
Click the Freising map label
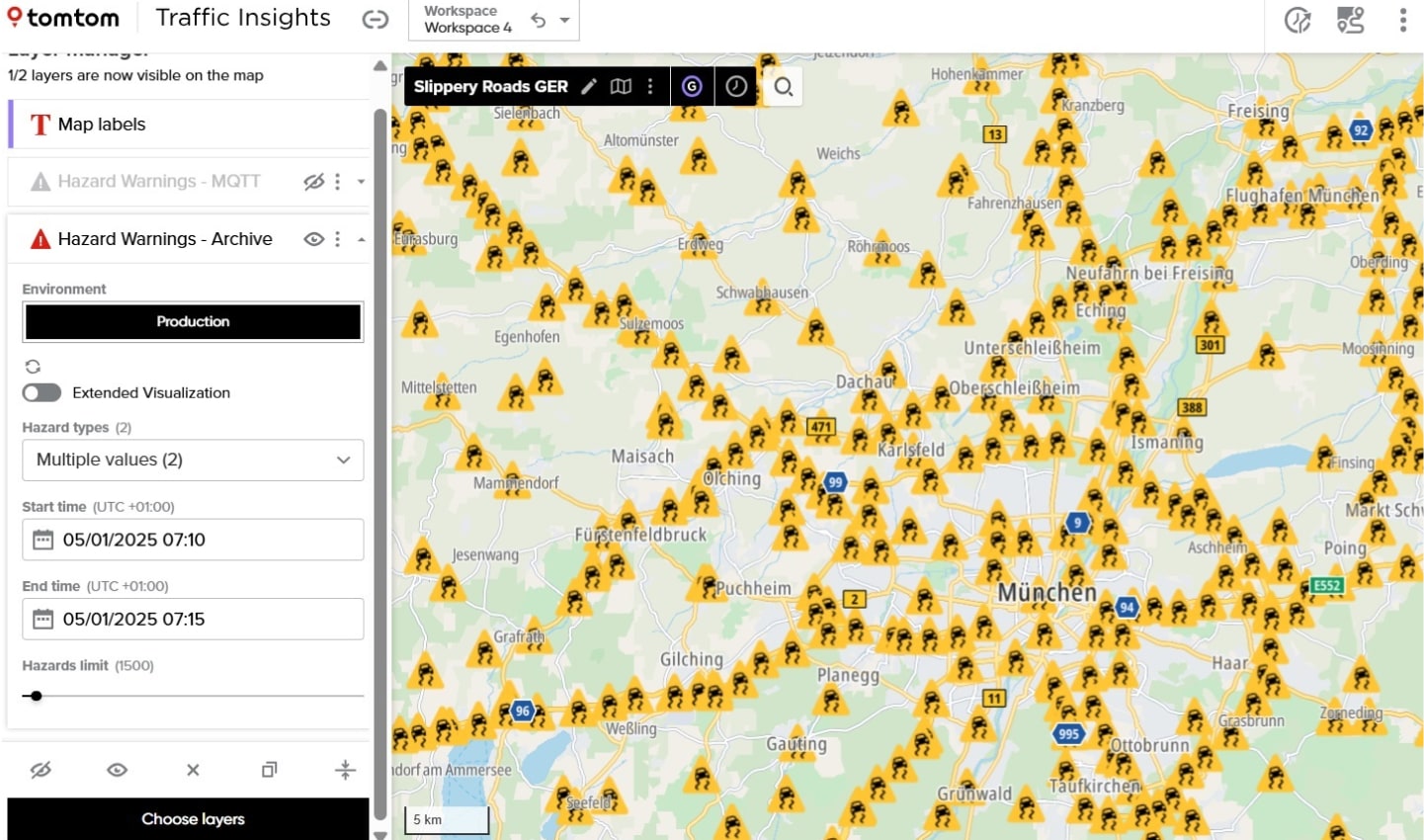click(1258, 112)
